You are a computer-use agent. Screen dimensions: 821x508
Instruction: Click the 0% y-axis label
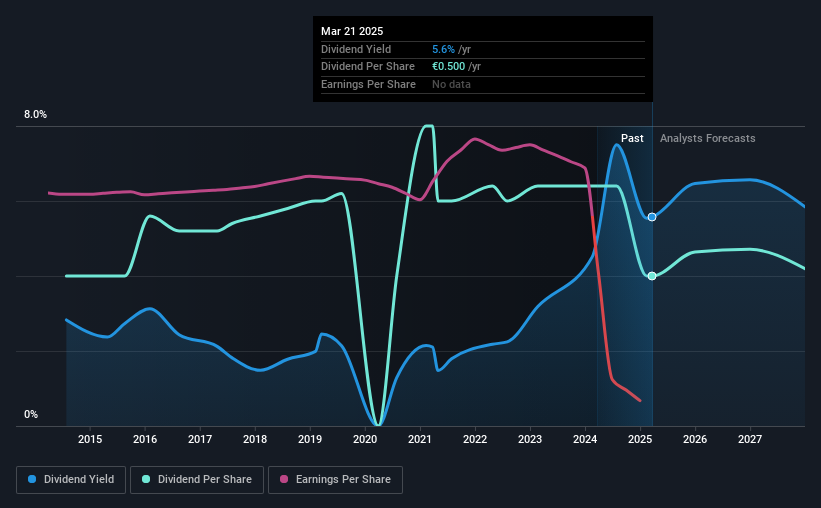coord(31,414)
